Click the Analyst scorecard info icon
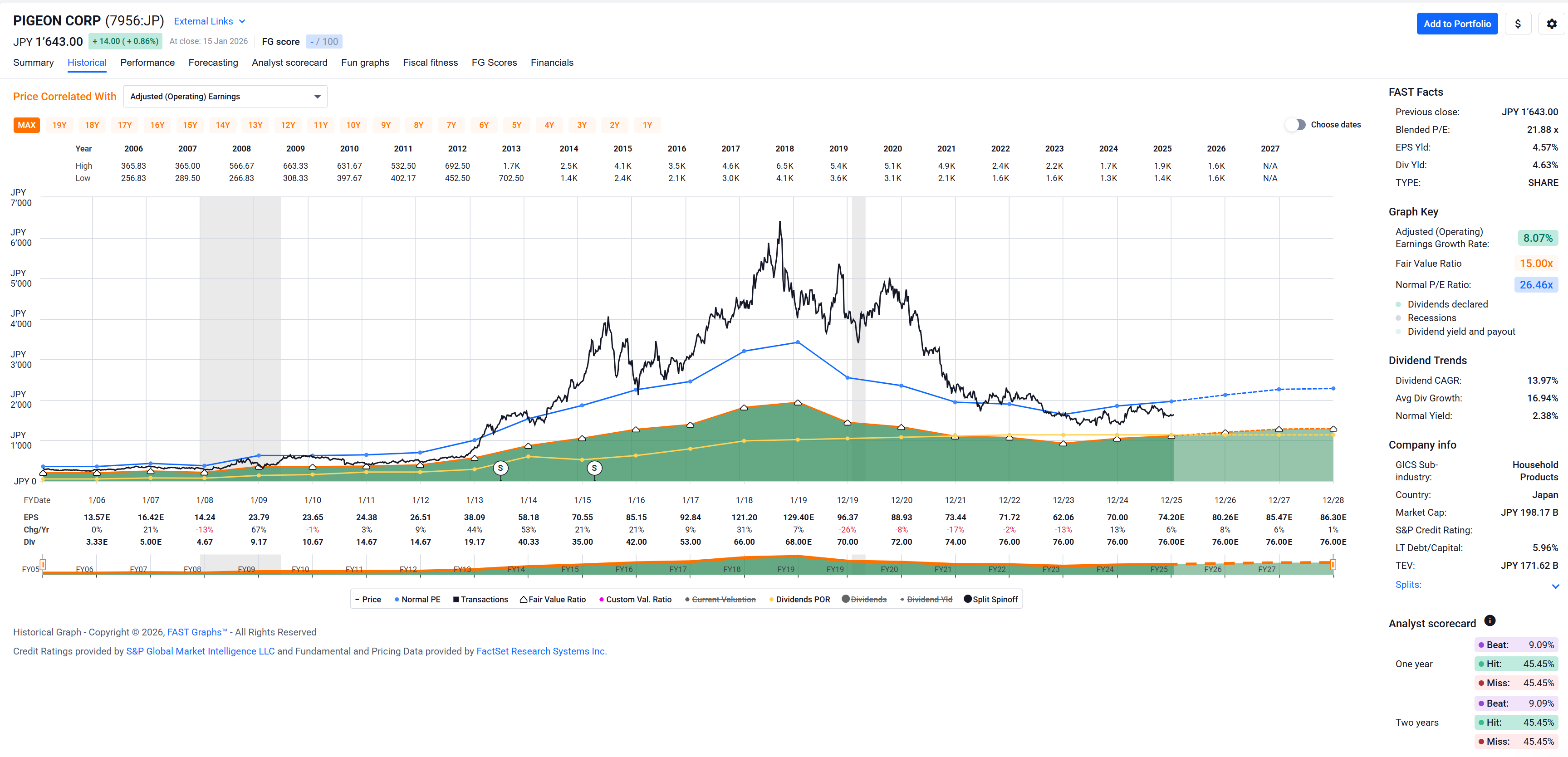Viewport: 1568px width, 757px height. [x=1490, y=620]
